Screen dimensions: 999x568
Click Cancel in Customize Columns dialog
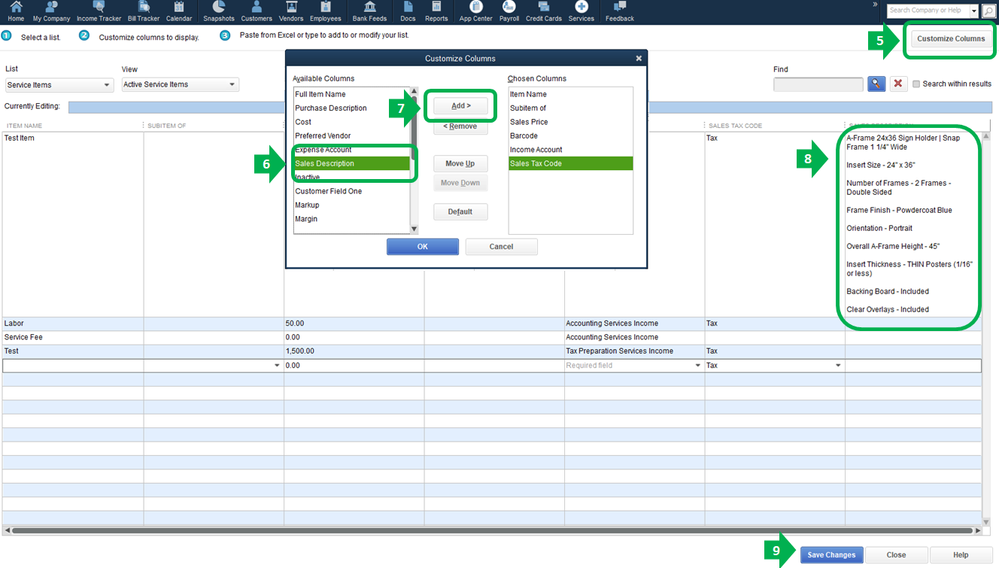coord(501,246)
